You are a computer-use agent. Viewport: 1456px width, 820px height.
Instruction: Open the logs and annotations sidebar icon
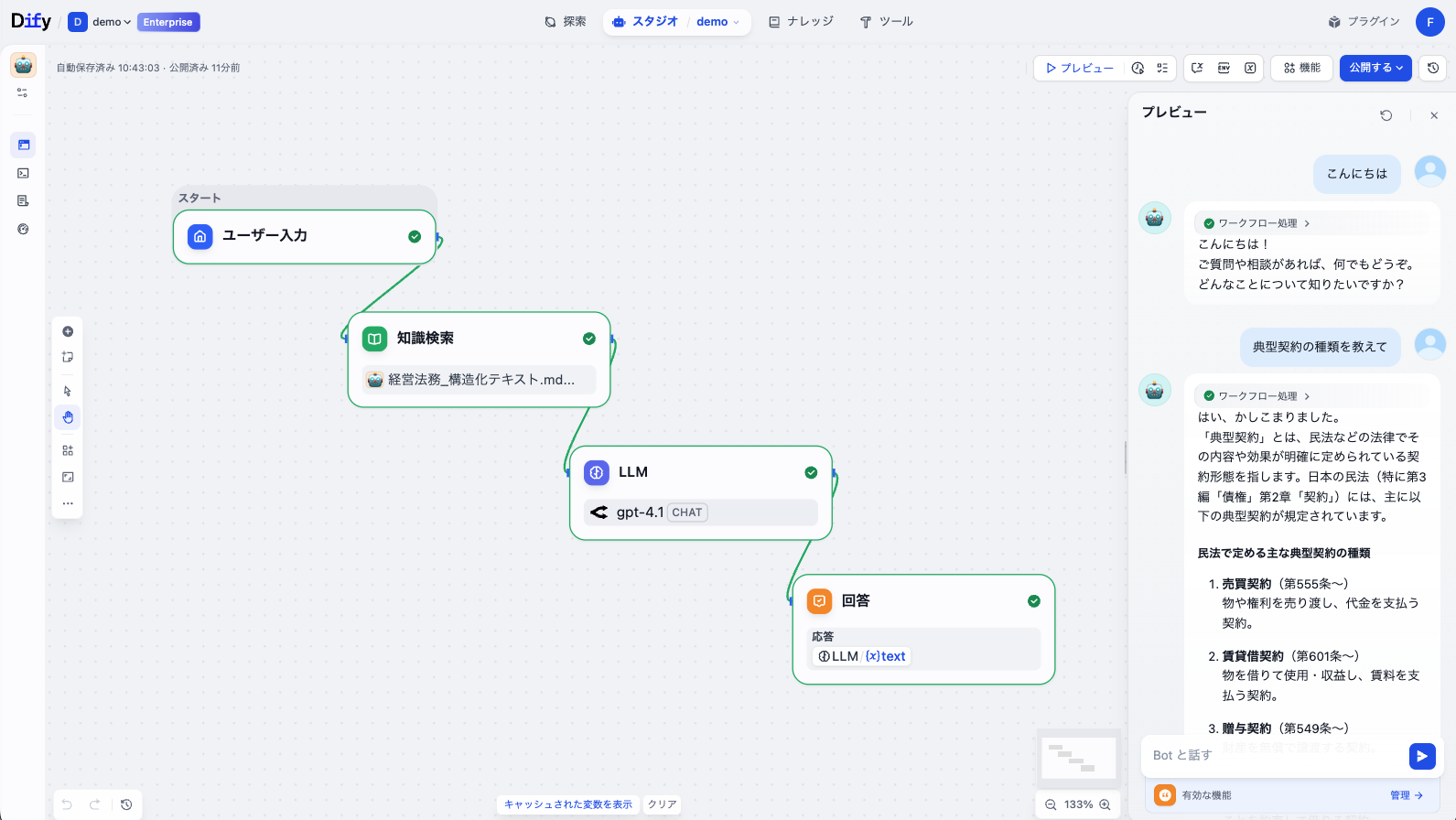23,201
